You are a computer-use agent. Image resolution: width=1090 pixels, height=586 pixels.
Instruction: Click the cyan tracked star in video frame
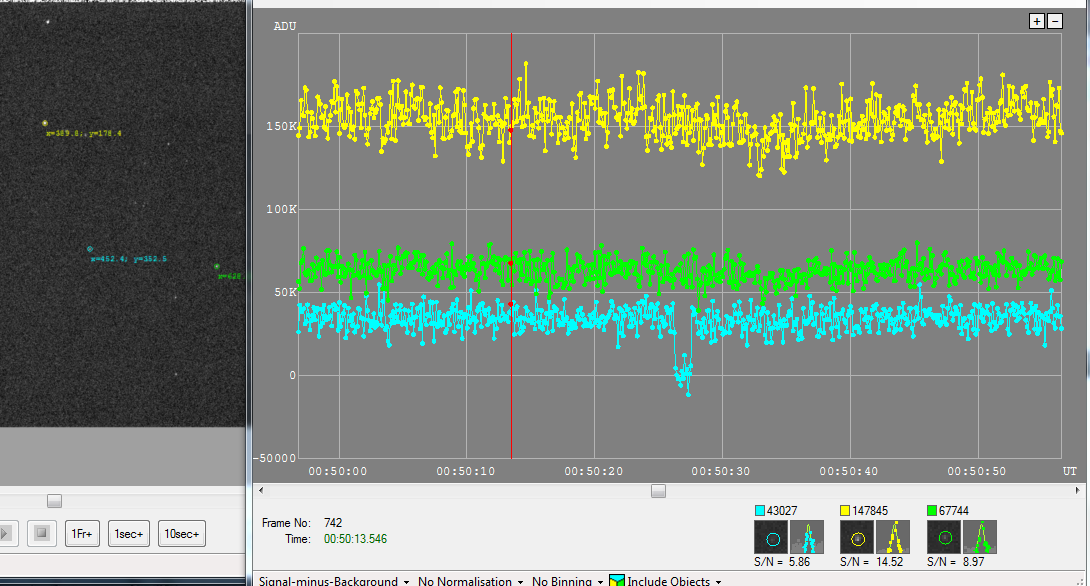90,249
